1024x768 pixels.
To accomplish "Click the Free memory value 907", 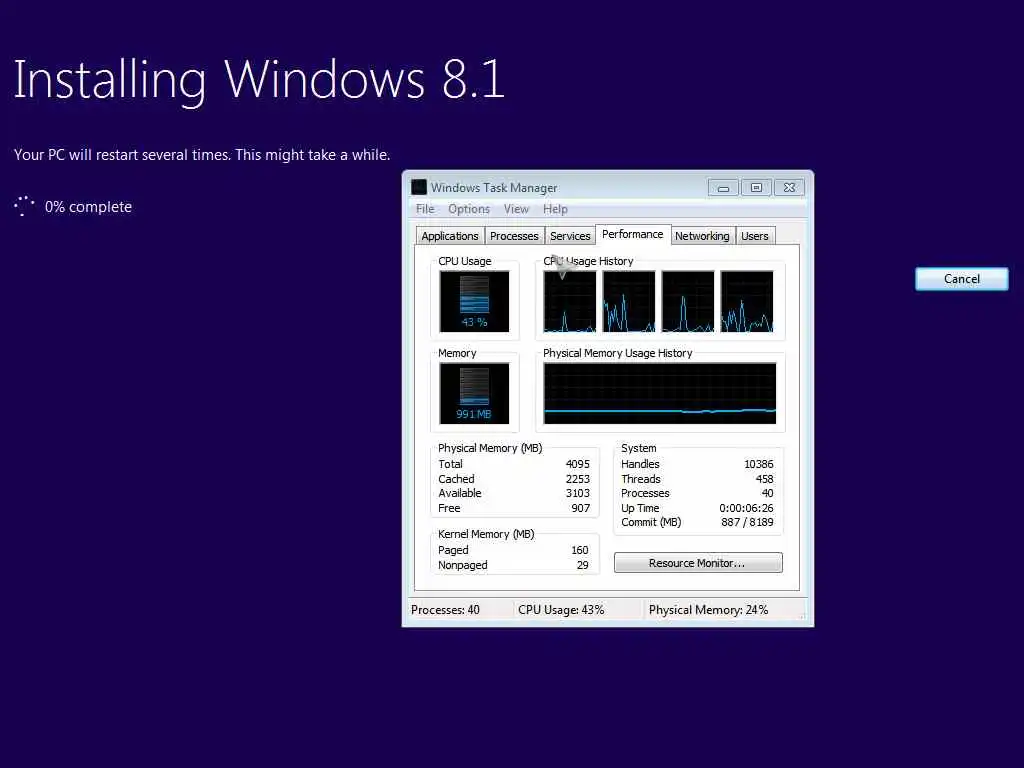I will pos(581,508).
